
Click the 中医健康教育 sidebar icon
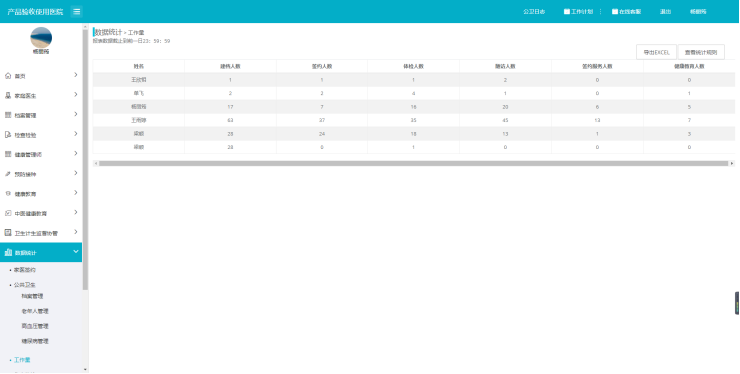8,213
